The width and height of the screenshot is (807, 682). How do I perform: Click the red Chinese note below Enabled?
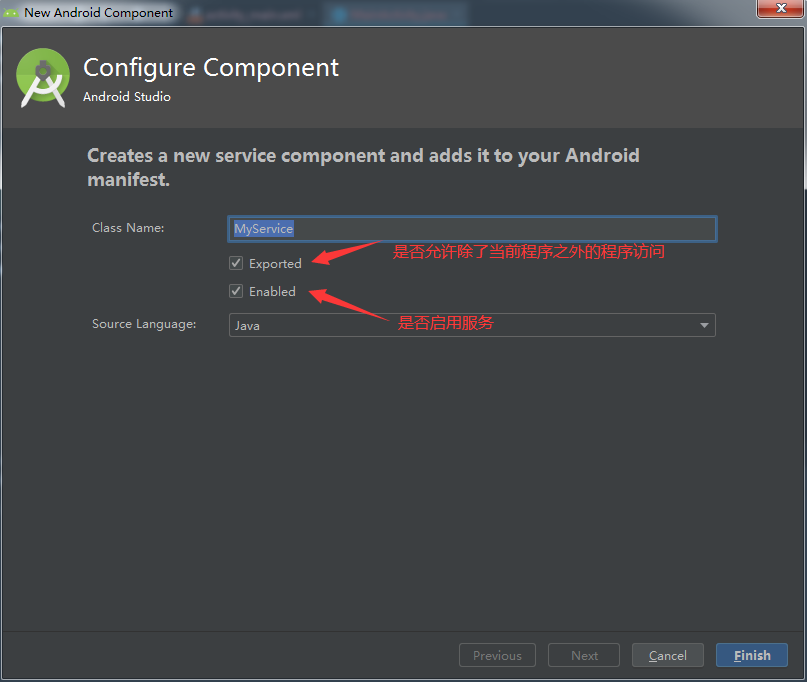point(446,322)
